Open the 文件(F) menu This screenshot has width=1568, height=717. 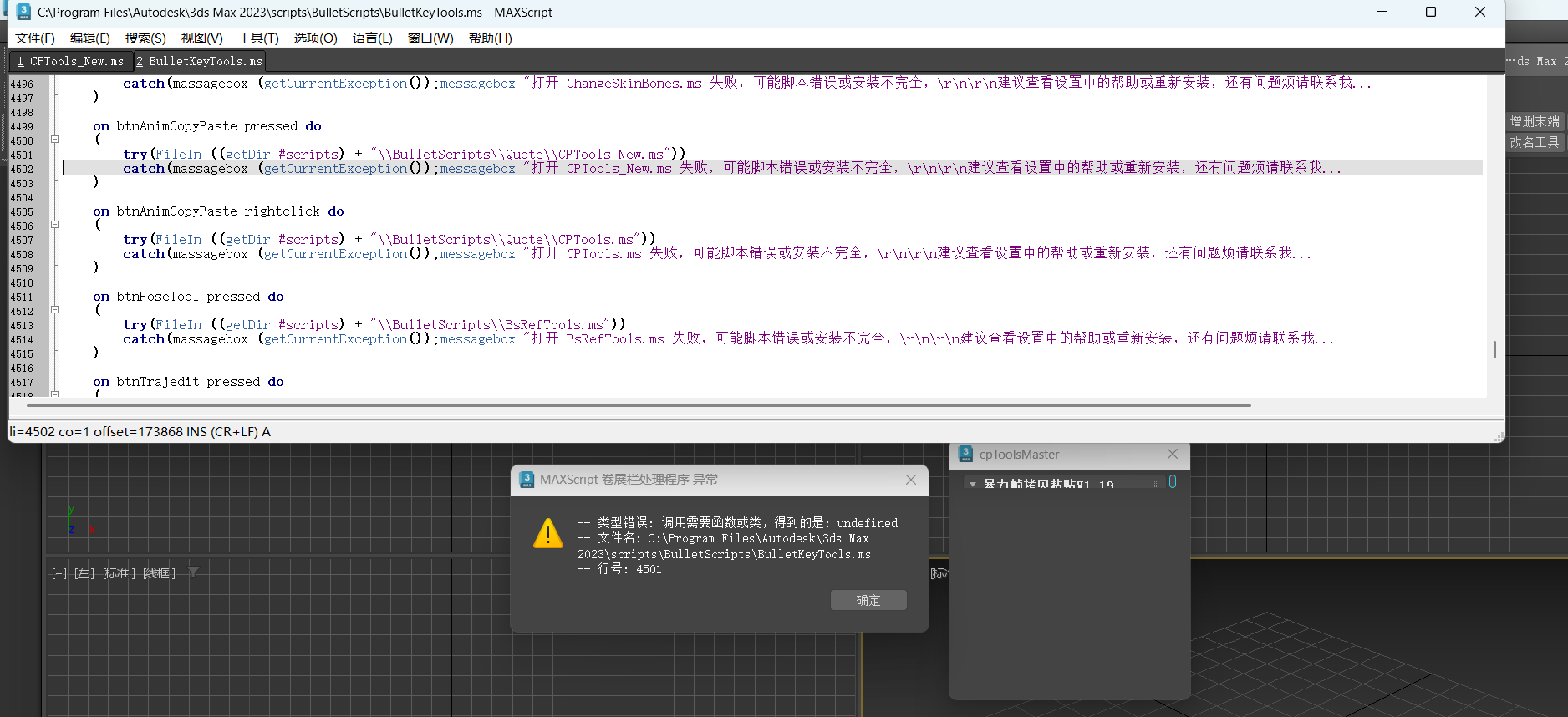35,38
